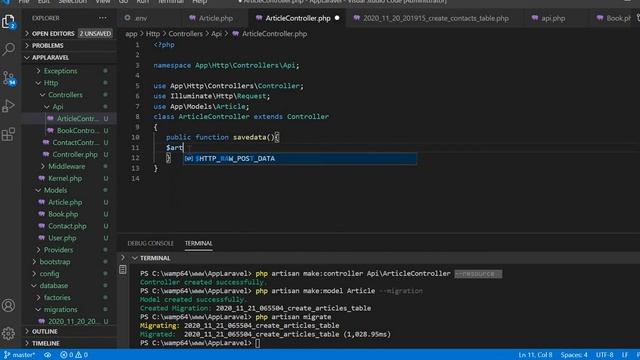Viewport: 640px width, 360px height.
Task: Open Controller.php in the explorer
Action: tap(75, 154)
